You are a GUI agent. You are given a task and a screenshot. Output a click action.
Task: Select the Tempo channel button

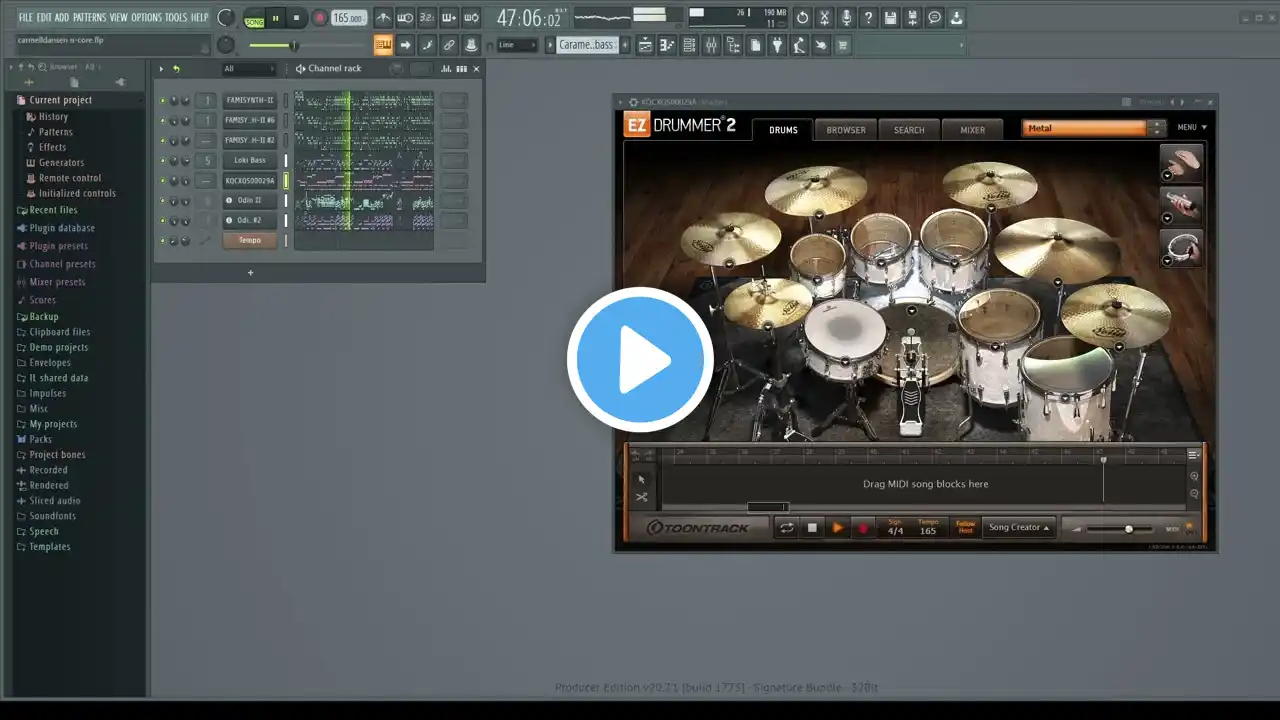coord(249,240)
